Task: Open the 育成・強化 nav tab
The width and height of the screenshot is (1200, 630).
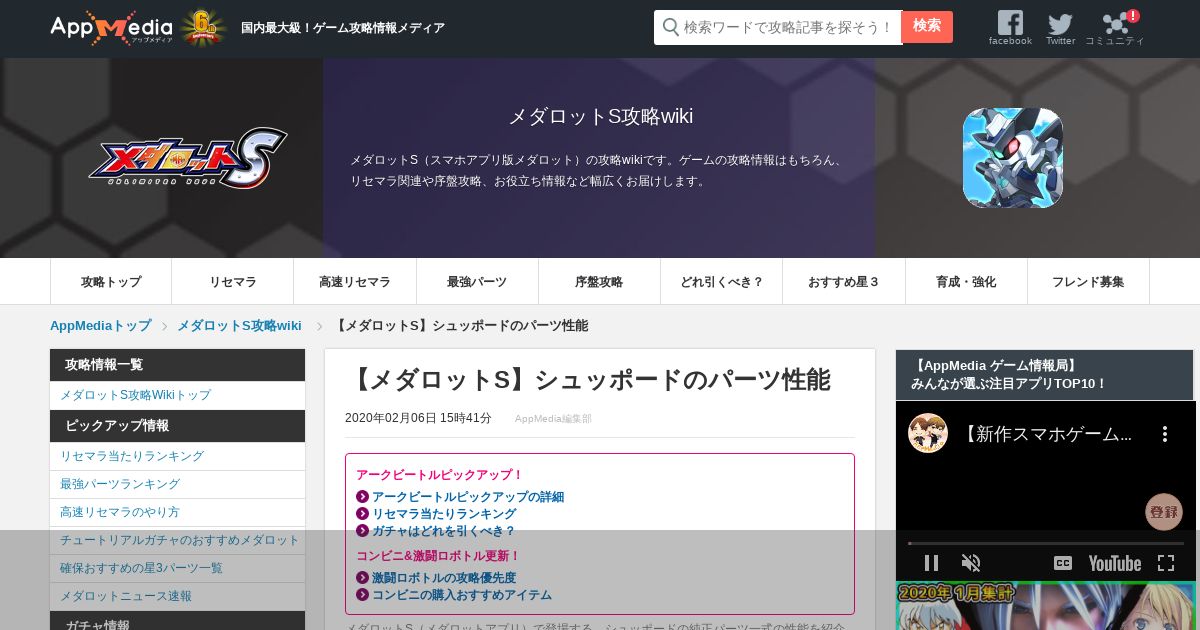Action: [966, 281]
